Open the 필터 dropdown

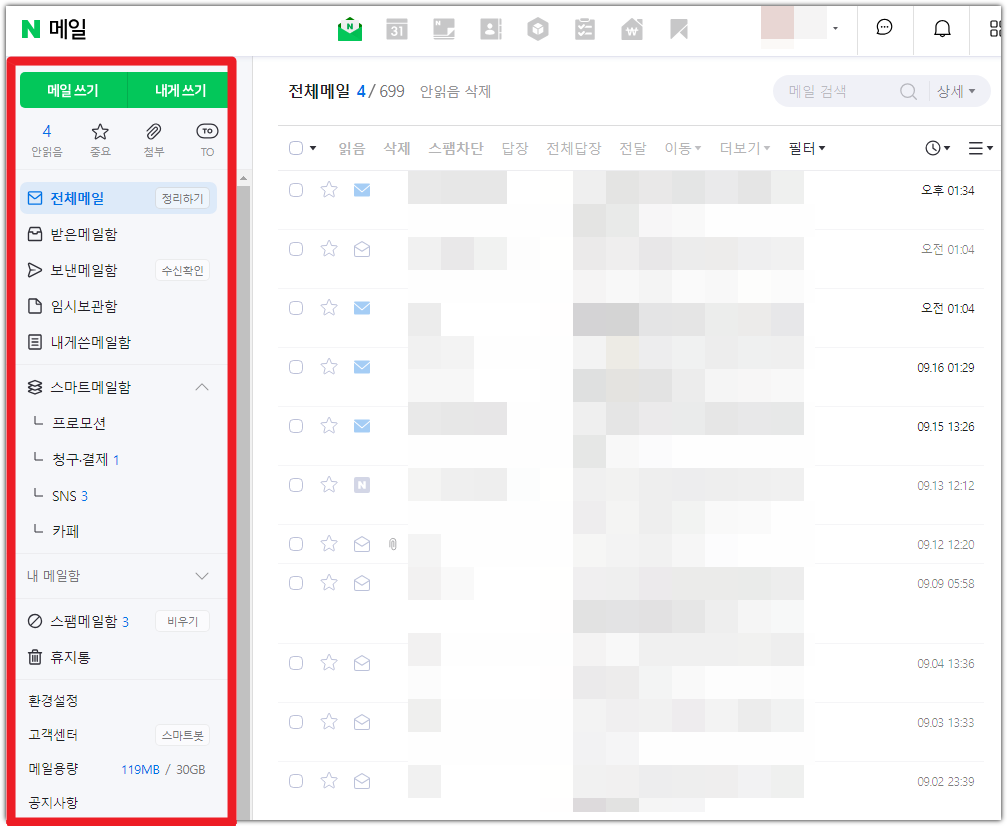click(800, 147)
